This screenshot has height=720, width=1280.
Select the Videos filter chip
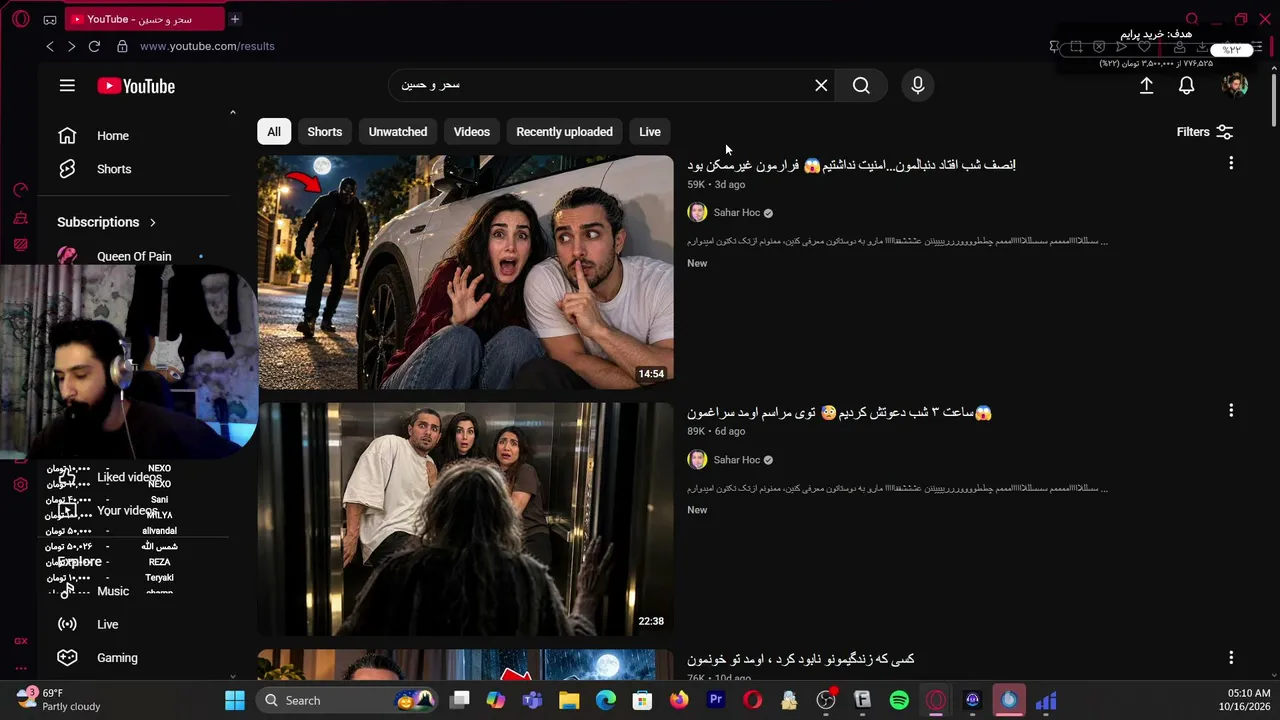point(472,132)
